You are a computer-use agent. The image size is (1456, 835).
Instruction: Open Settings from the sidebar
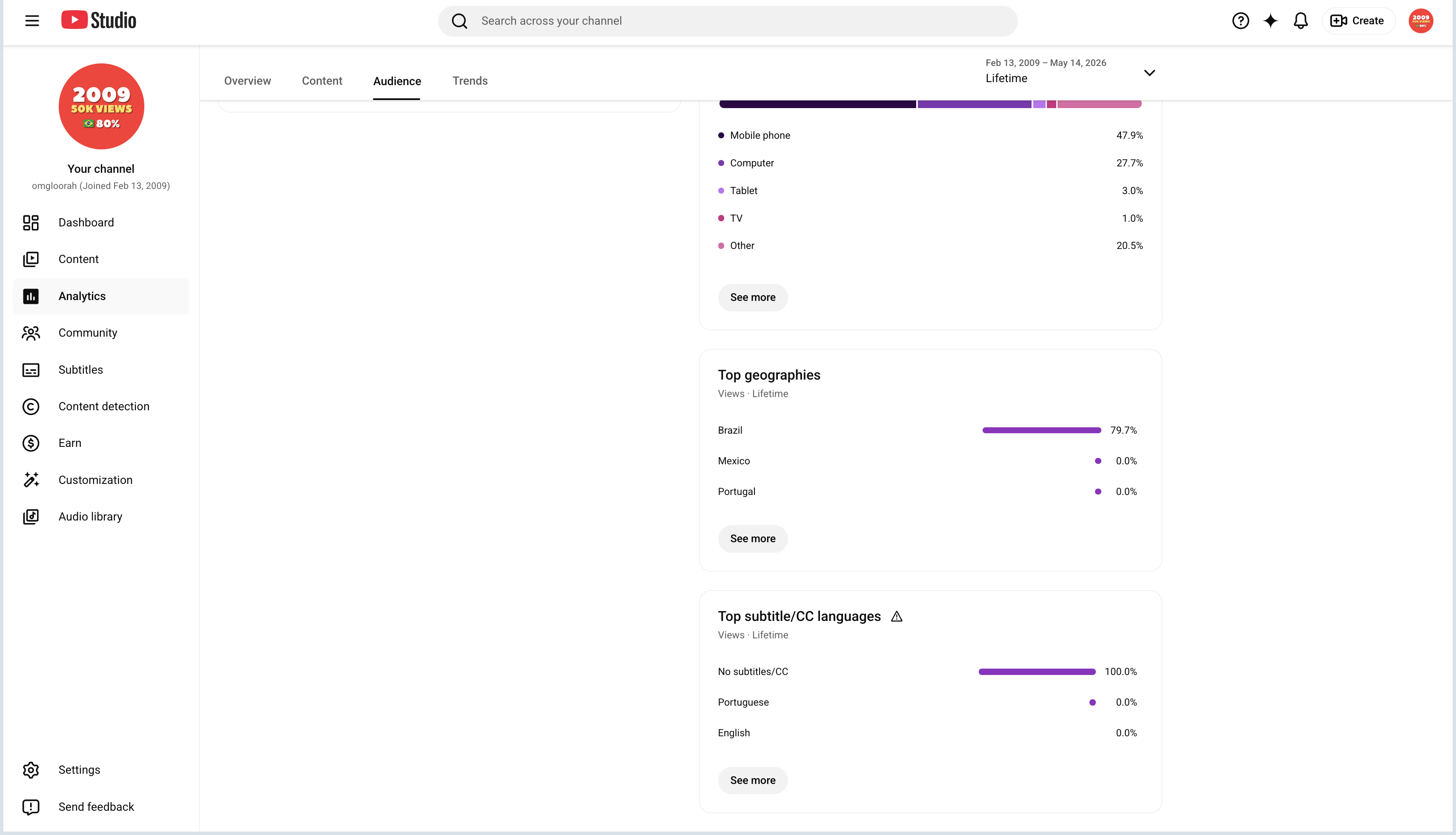click(x=101, y=769)
